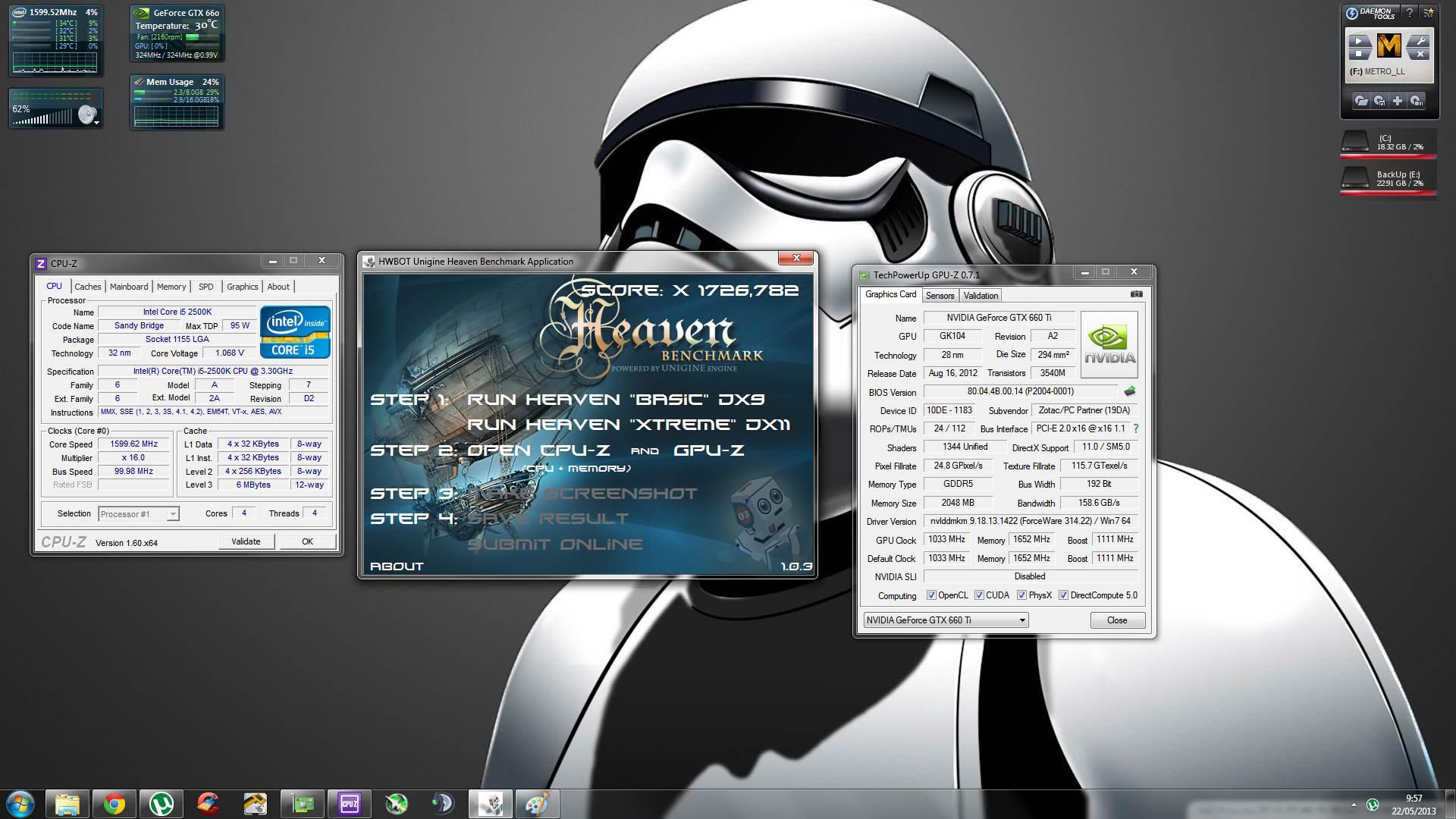Screen dimensions: 1456x819
Task: Click the Submit Online option in Heaven app
Action: pyautogui.click(x=555, y=544)
